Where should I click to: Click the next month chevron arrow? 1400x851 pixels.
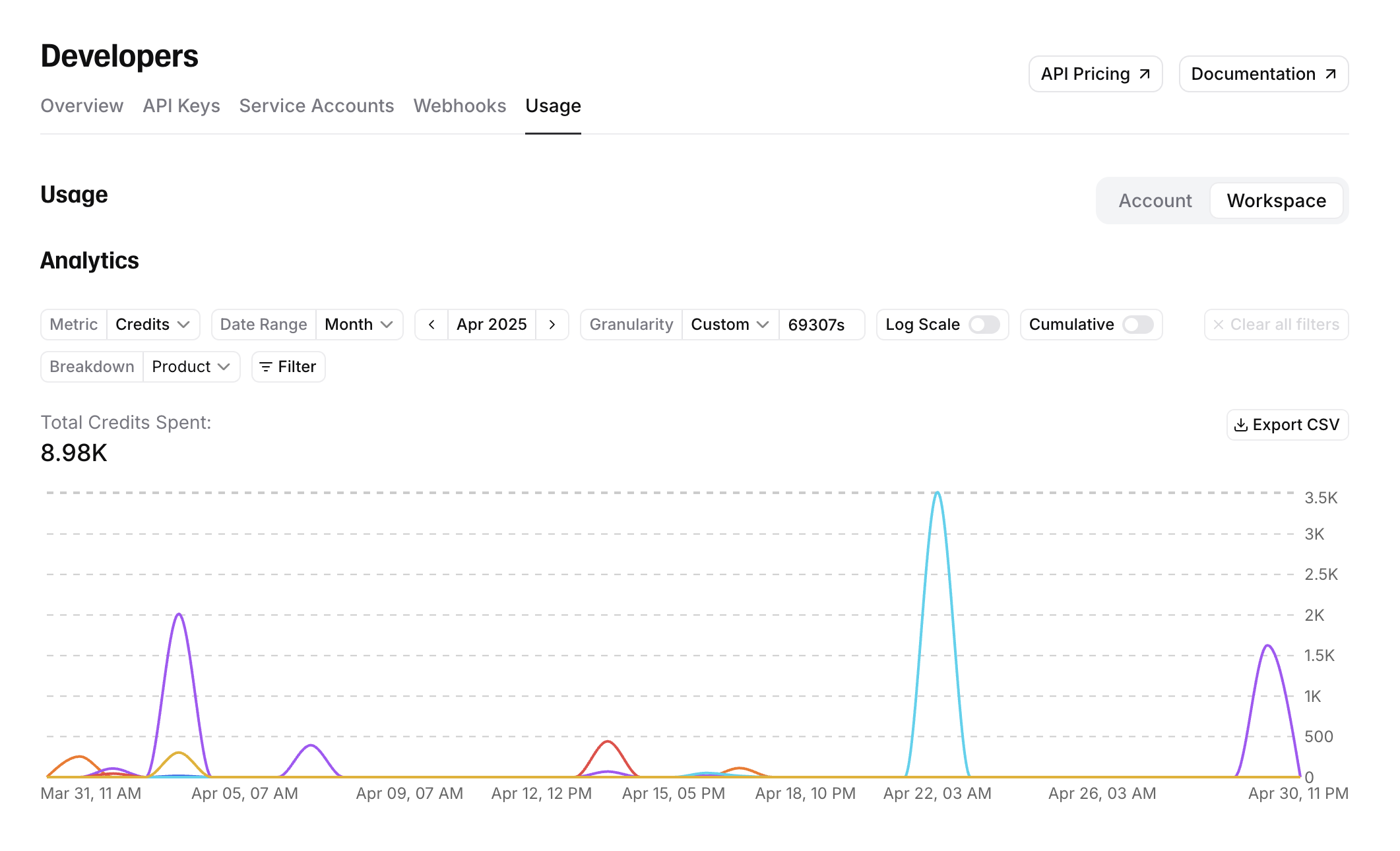pyautogui.click(x=552, y=324)
